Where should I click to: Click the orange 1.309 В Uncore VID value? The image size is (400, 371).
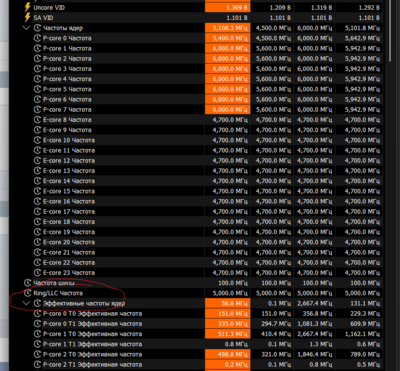(x=228, y=7)
